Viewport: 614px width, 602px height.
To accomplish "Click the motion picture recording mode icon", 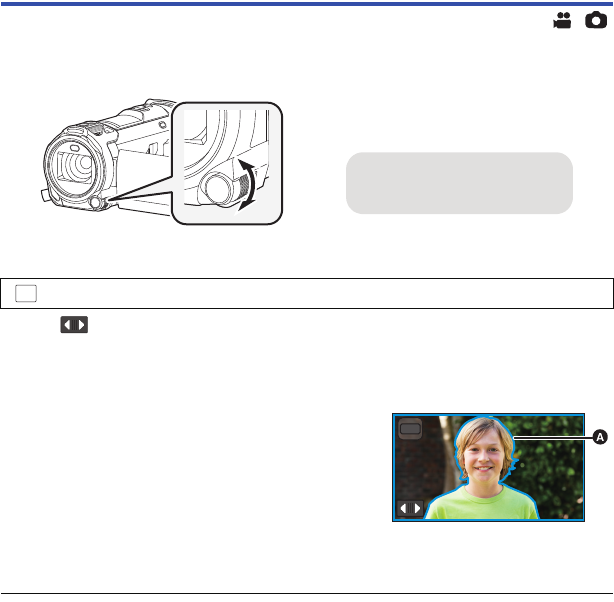I will point(562,20).
